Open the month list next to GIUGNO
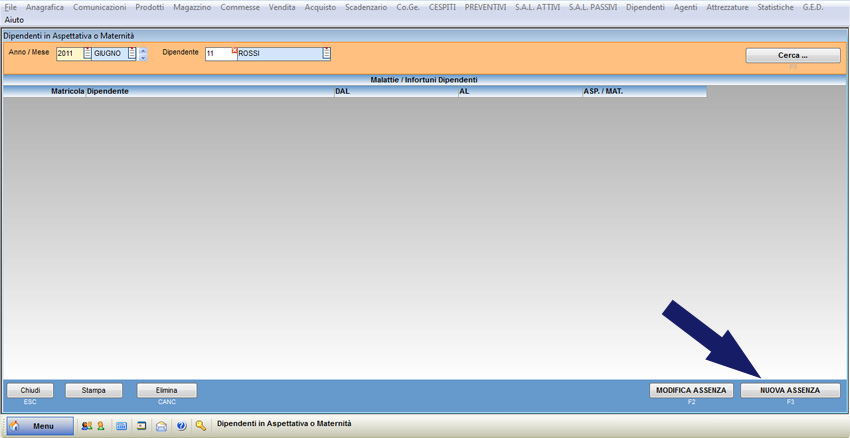Viewport: 850px width, 438px height. 132,54
